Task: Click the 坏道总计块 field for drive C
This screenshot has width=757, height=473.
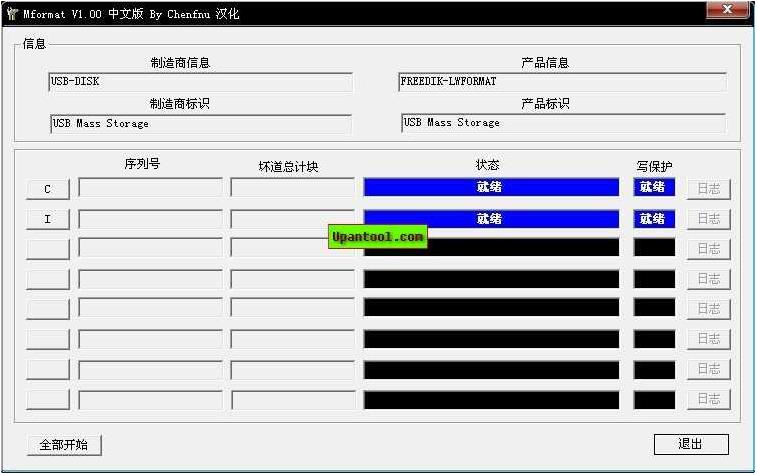Action: pos(293,187)
